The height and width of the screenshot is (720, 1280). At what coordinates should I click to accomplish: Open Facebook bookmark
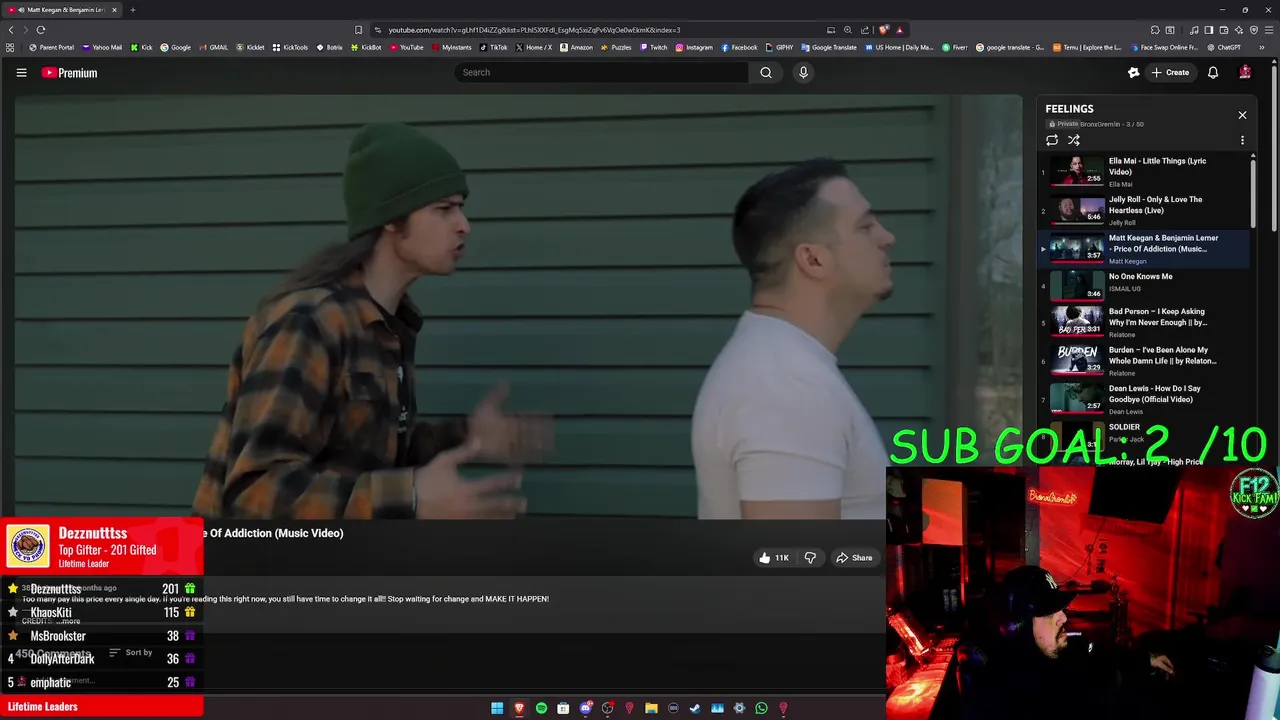point(739,47)
